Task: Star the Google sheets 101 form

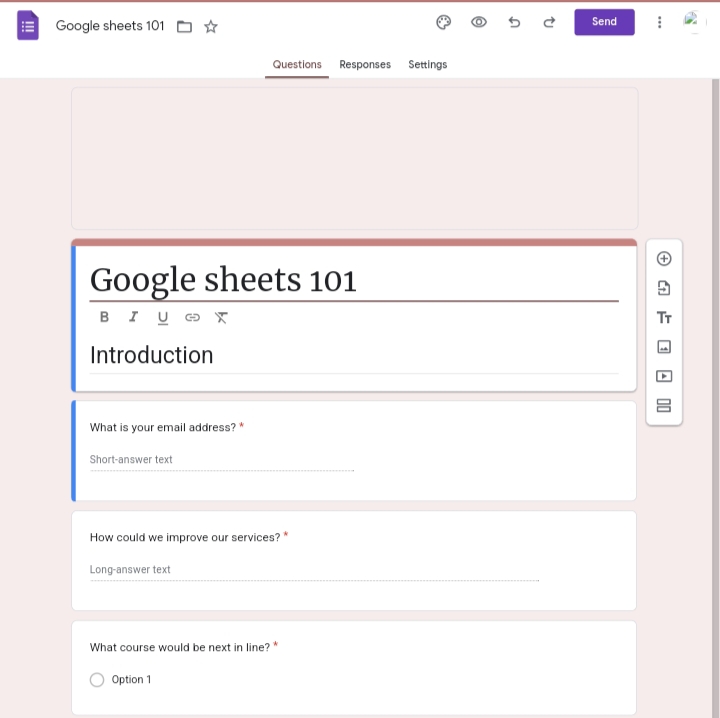Action: tap(211, 27)
